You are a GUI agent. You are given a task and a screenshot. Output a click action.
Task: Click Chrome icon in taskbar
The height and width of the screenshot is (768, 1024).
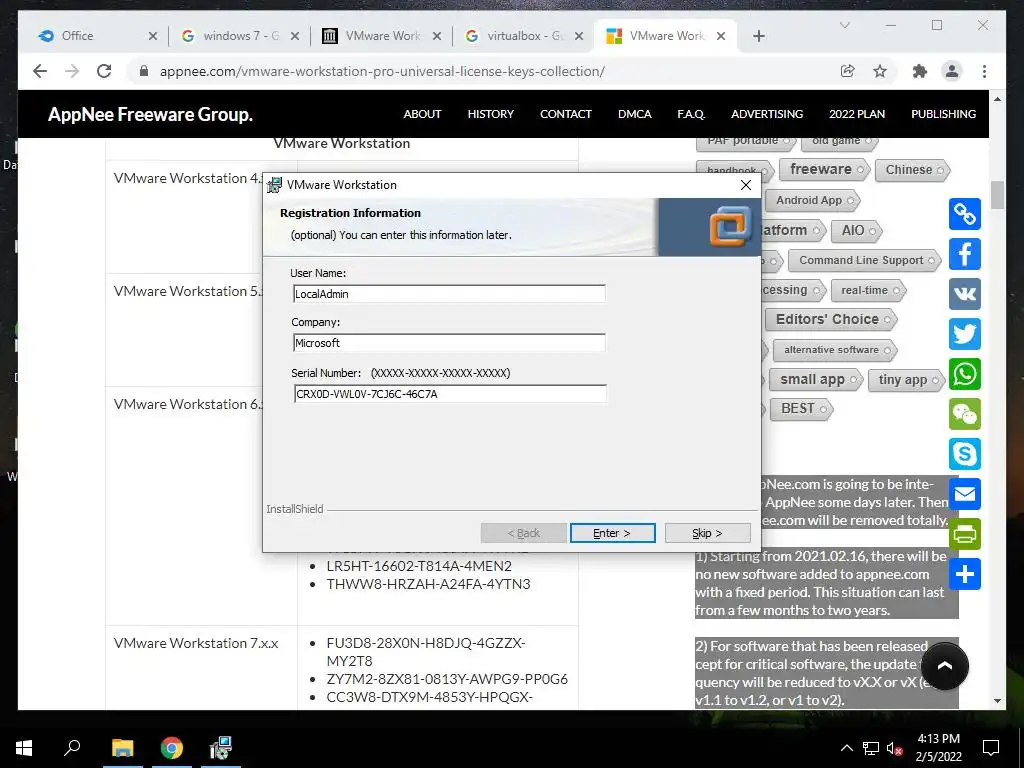(172, 748)
